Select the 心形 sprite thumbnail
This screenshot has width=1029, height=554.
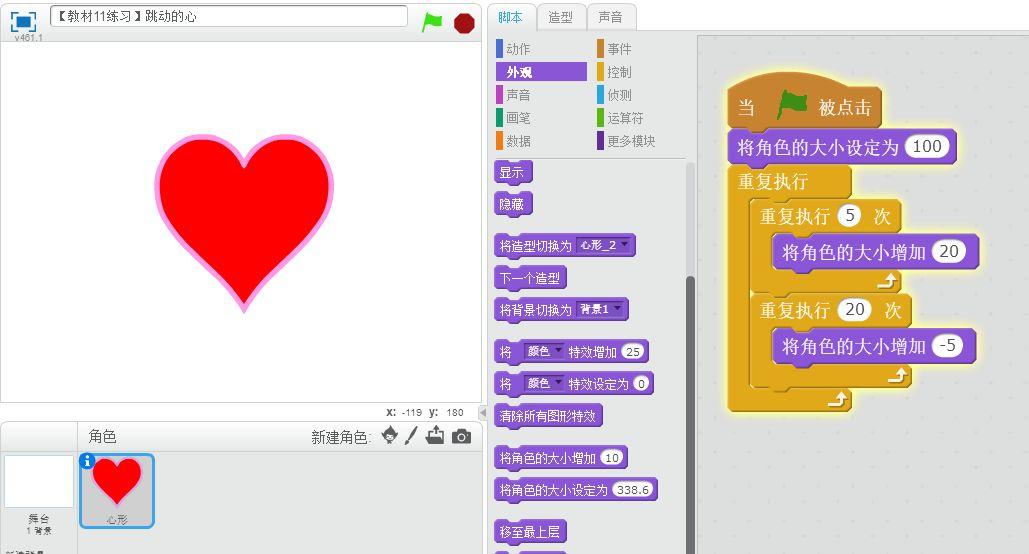(117, 490)
